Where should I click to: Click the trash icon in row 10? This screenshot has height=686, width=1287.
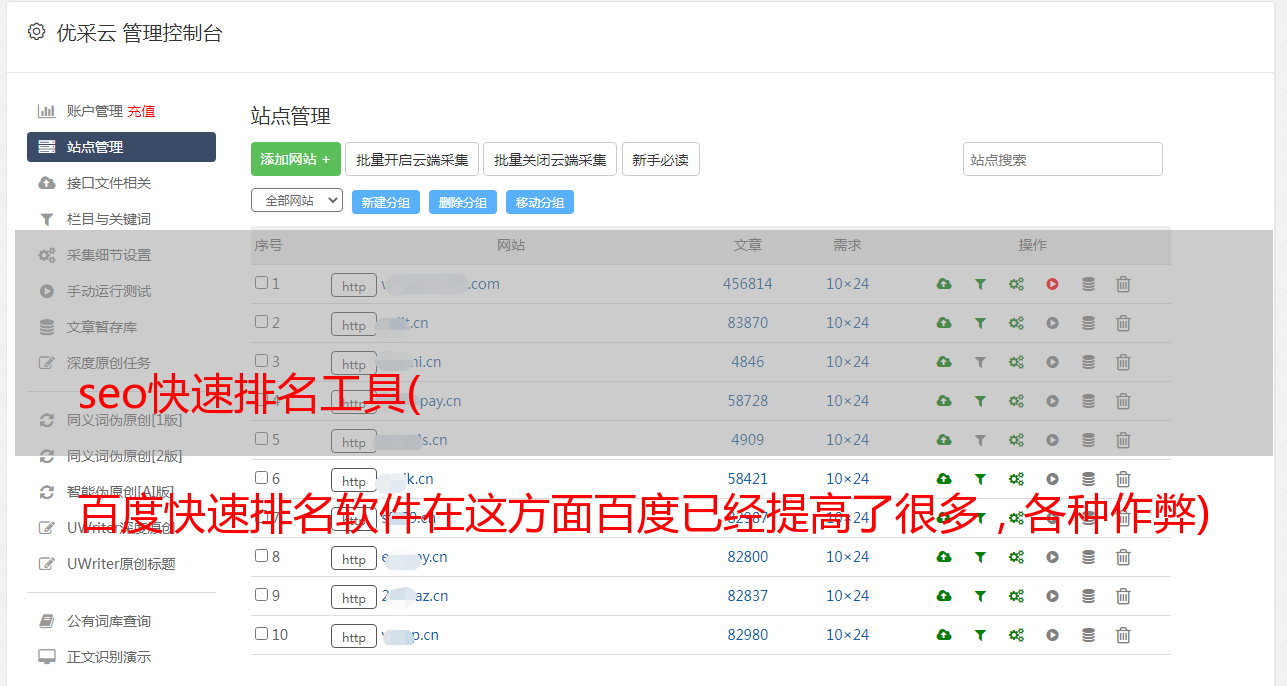(1123, 635)
